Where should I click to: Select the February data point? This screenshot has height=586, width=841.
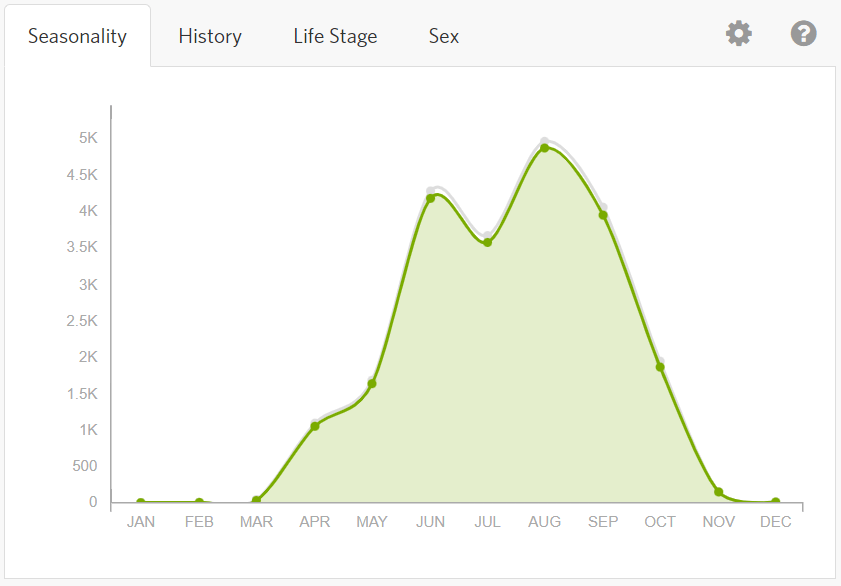click(x=199, y=502)
